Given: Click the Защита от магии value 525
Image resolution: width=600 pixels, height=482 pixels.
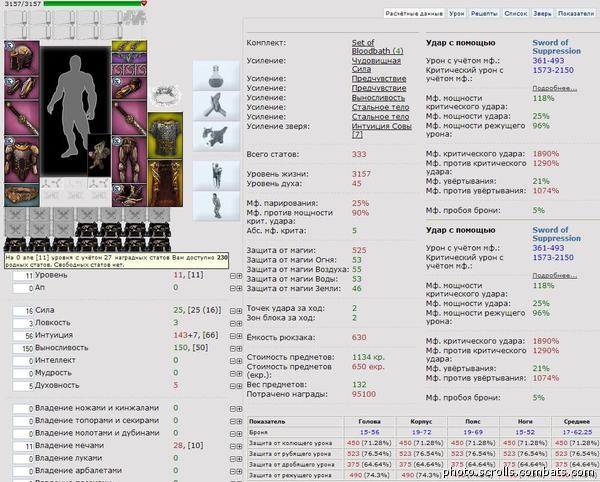Looking at the screenshot, I should click(359, 250).
